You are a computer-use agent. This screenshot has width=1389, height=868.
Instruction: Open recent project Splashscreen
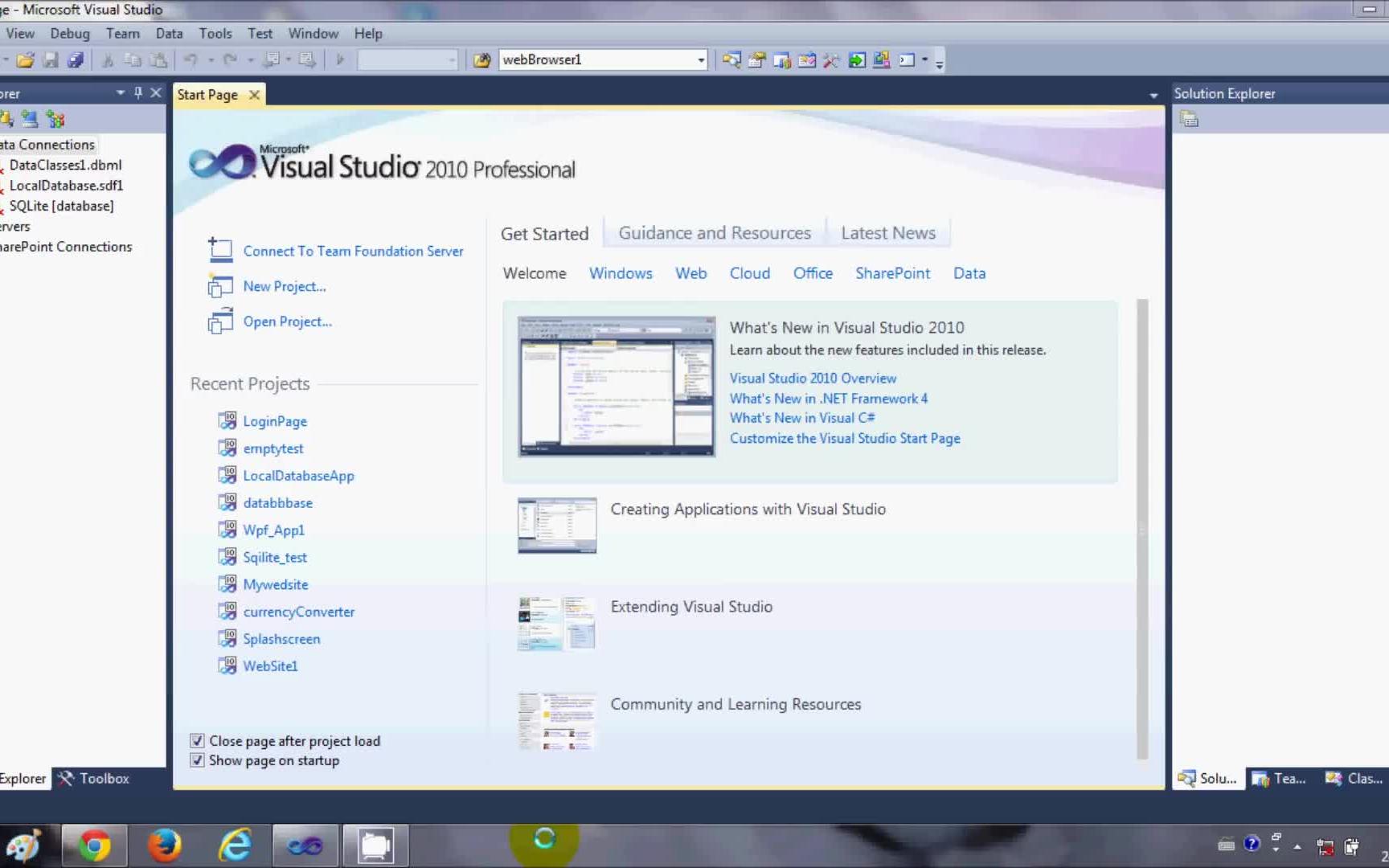tap(281, 639)
